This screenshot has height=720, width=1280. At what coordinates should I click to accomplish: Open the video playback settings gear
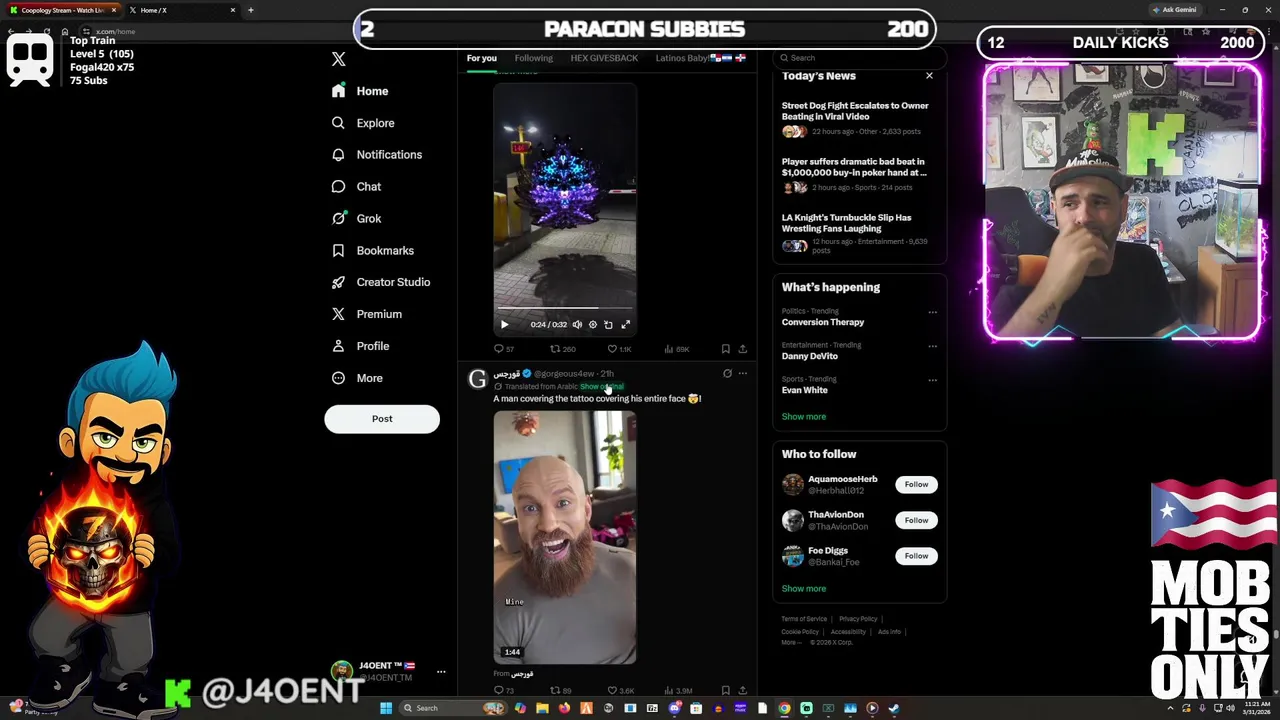pyautogui.click(x=593, y=324)
